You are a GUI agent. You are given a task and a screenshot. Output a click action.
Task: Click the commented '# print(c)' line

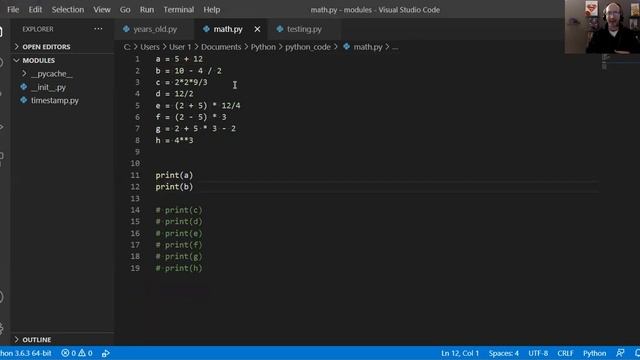click(179, 210)
